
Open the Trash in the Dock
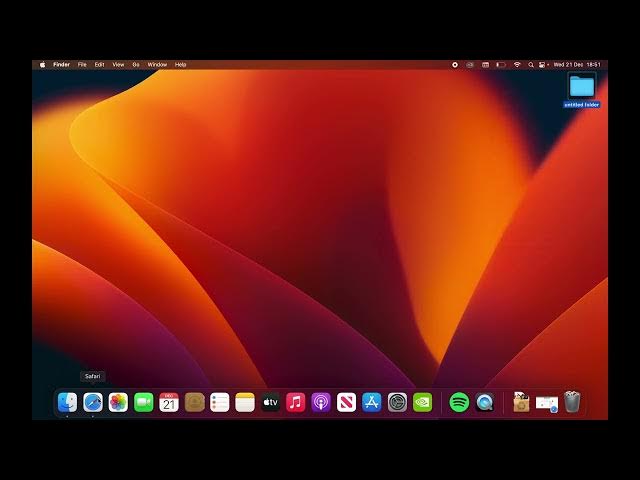click(x=572, y=402)
